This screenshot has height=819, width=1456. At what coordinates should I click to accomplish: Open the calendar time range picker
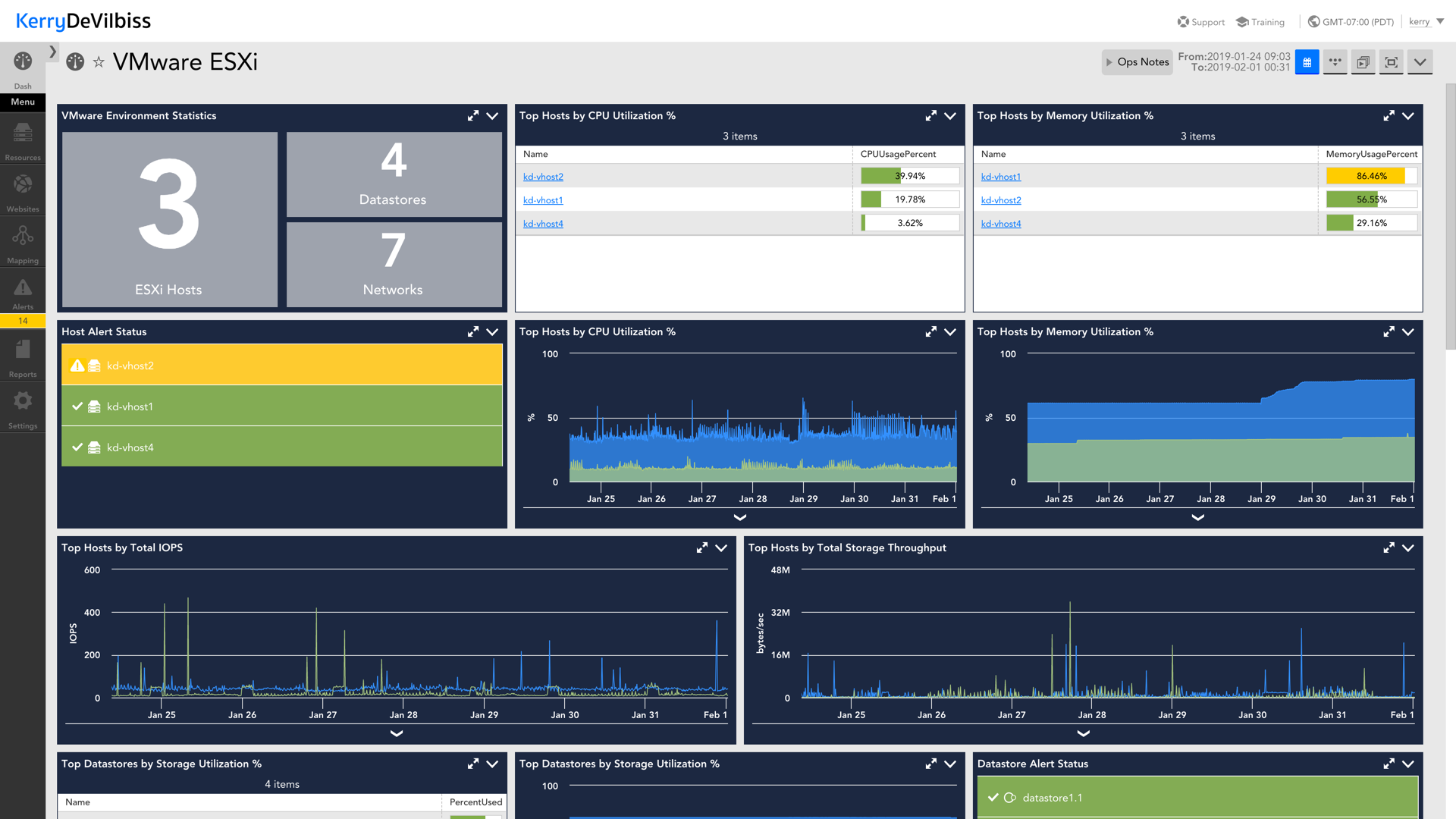(x=1307, y=62)
